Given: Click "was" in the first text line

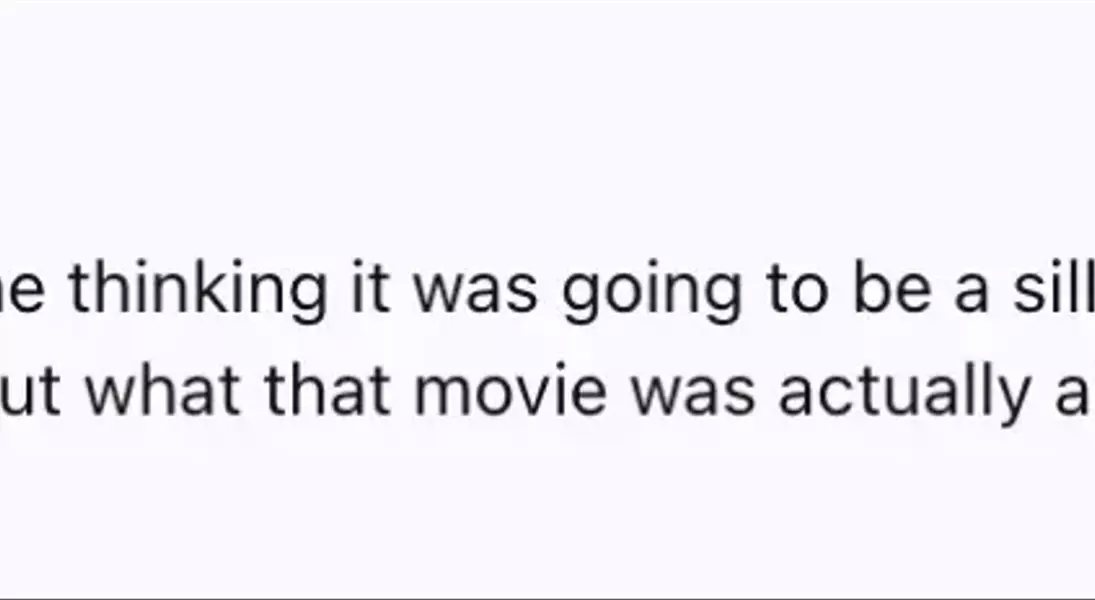Looking at the screenshot, I should pyautogui.click(x=475, y=294).
